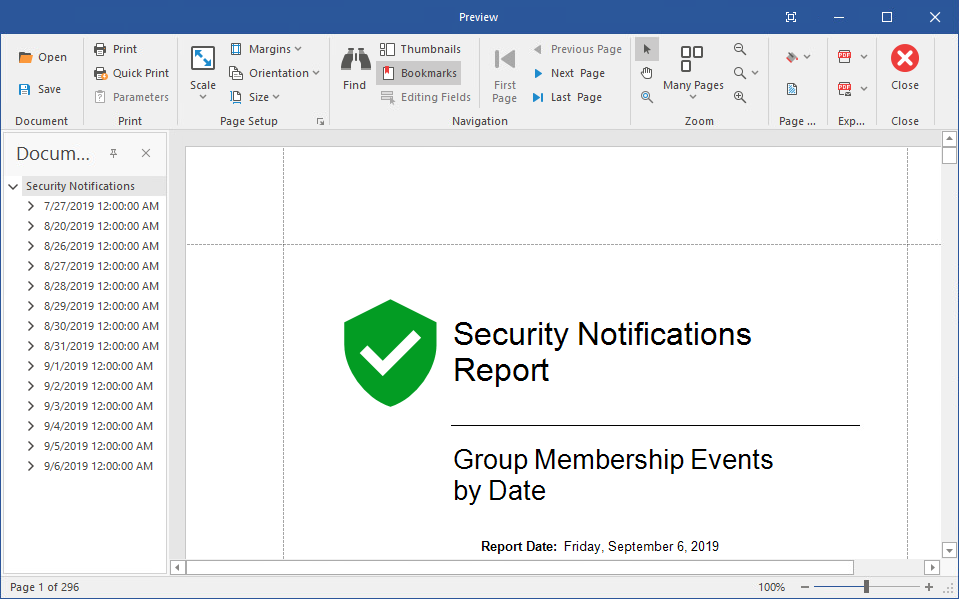Click the Find binoculars icon
The image size is (959, 599).
click(354, 60)
